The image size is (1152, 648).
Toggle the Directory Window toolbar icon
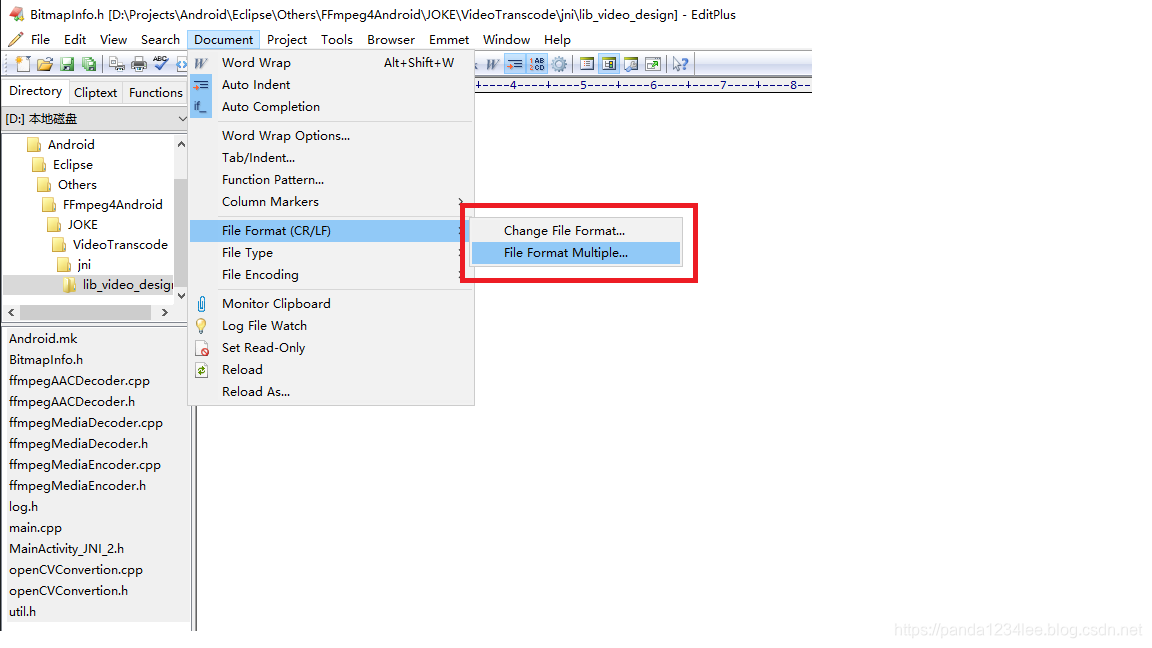pyautogui.click(x=608, y=64)
